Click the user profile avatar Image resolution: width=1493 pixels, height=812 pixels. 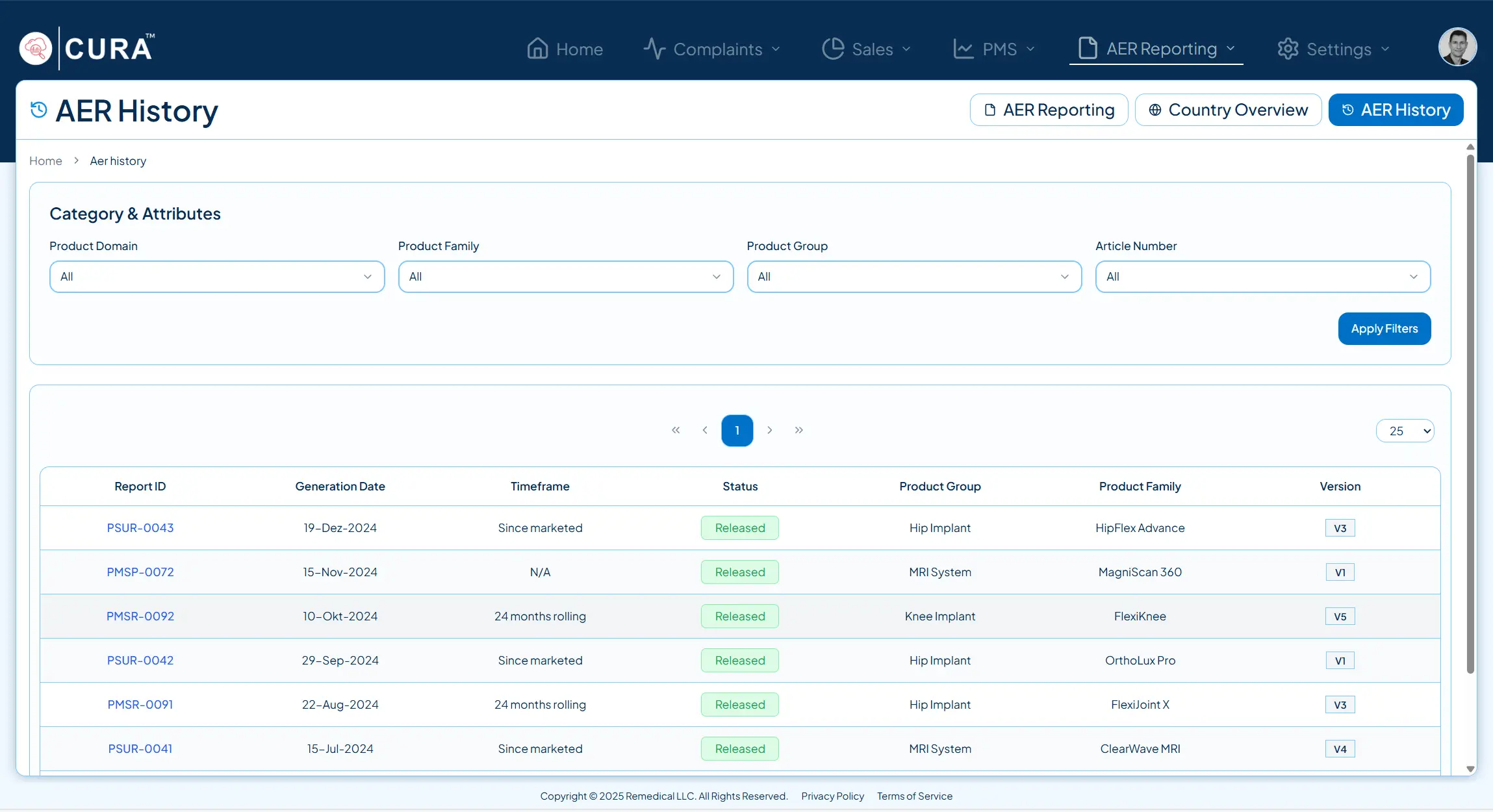point(1457,47)
